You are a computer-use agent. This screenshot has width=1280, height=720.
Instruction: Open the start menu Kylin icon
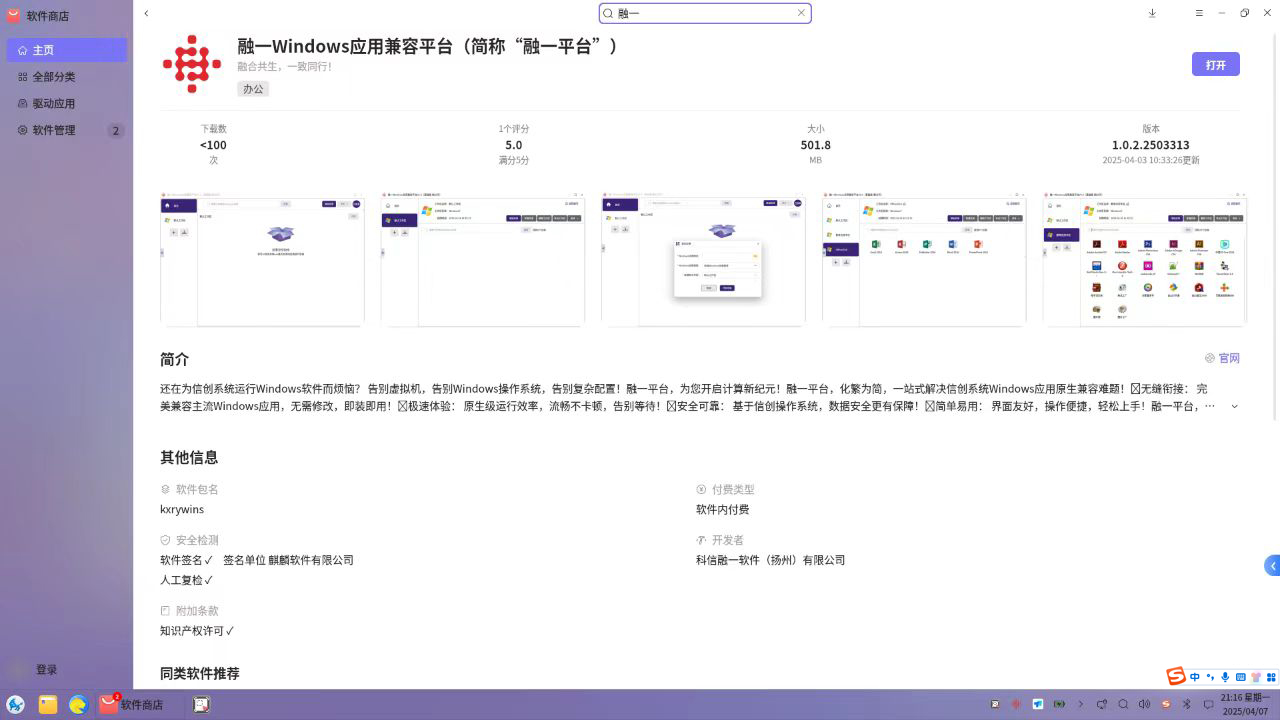point(16,705)
